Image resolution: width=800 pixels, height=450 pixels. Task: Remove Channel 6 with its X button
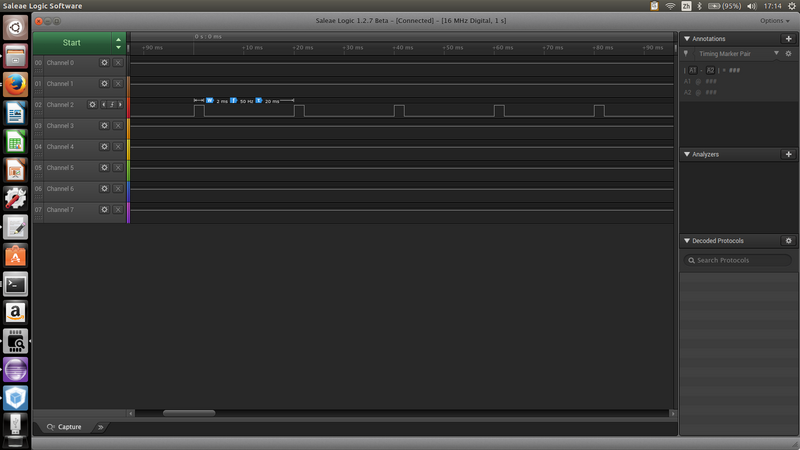[118, 189]
